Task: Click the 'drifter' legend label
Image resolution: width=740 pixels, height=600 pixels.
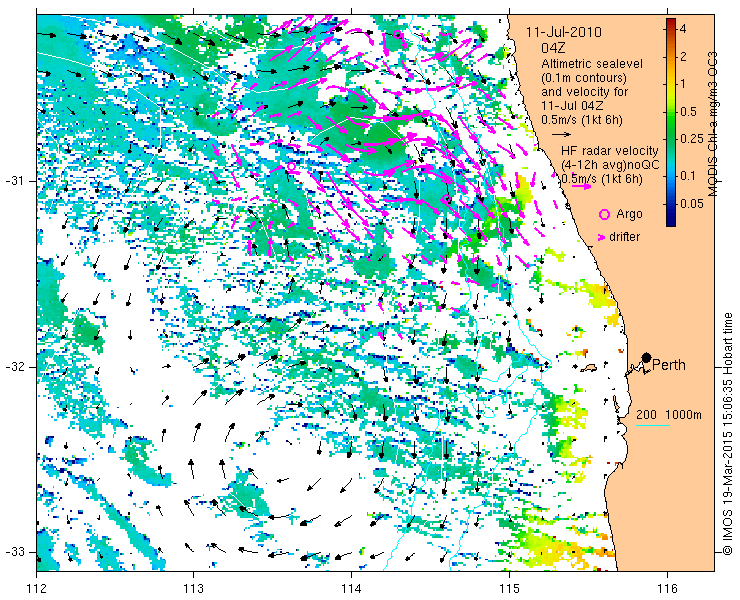Action: click(624, 237)
